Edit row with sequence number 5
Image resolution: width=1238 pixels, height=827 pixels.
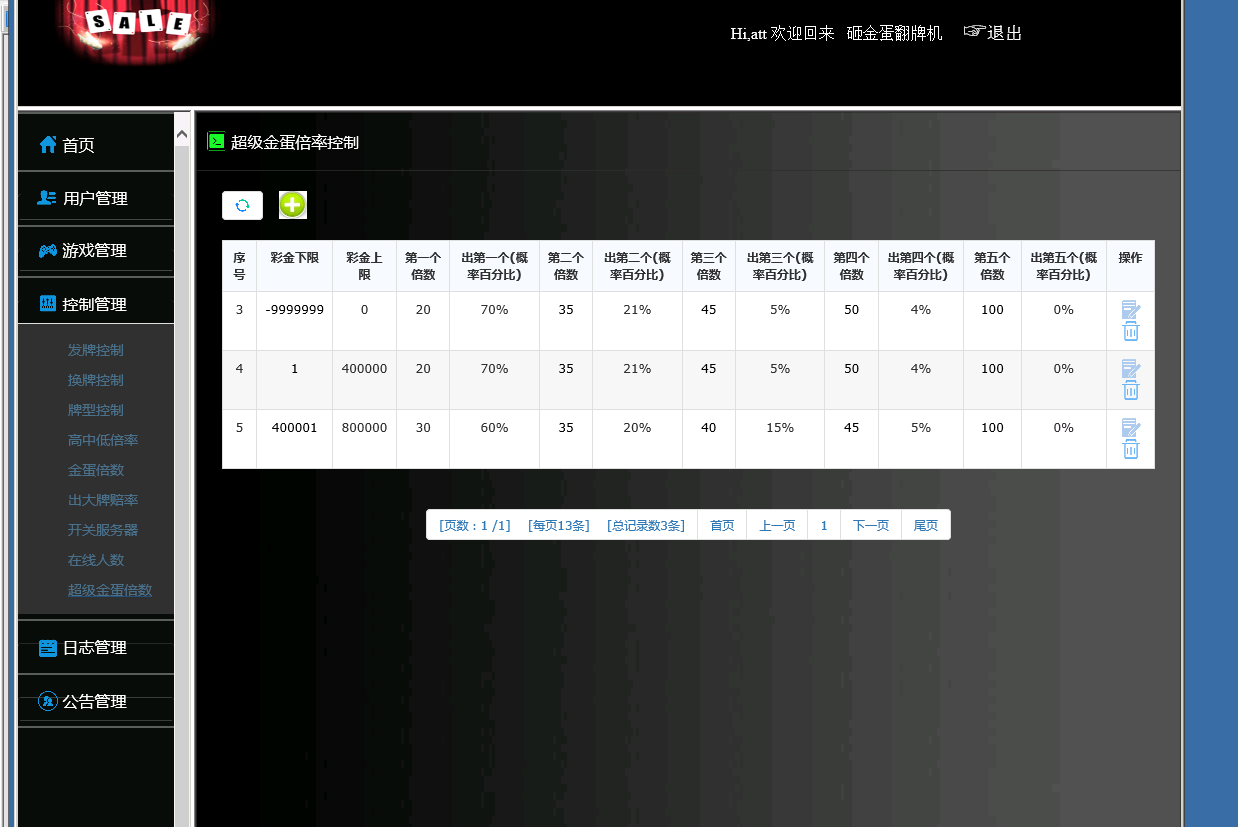point(1130,428)
